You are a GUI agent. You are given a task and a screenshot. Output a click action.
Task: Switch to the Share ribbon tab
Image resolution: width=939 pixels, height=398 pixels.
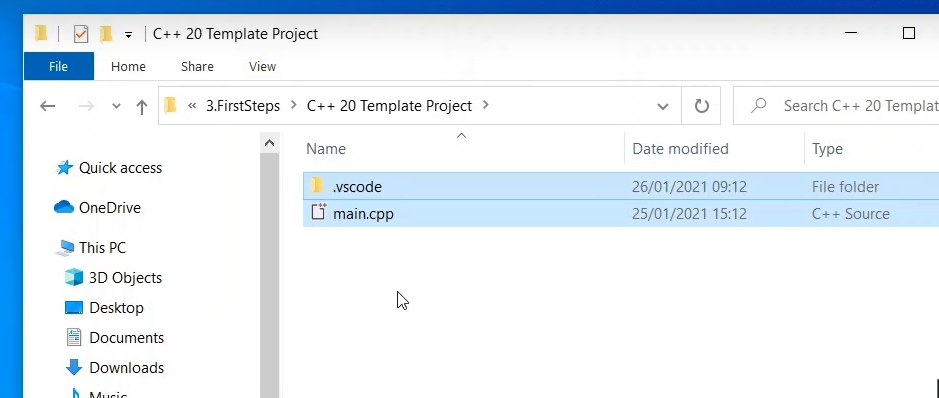tap(197, 66)
